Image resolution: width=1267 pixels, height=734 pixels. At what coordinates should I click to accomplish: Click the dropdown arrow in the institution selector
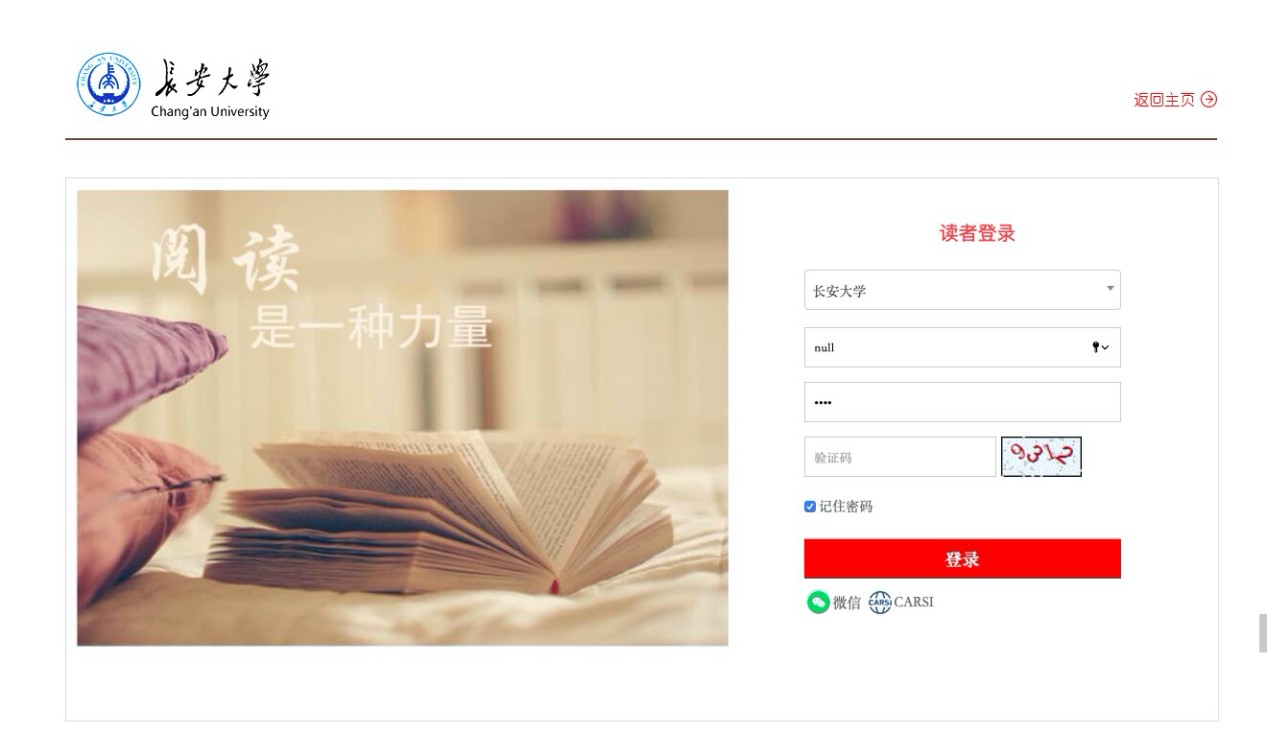pos(1109,289)
